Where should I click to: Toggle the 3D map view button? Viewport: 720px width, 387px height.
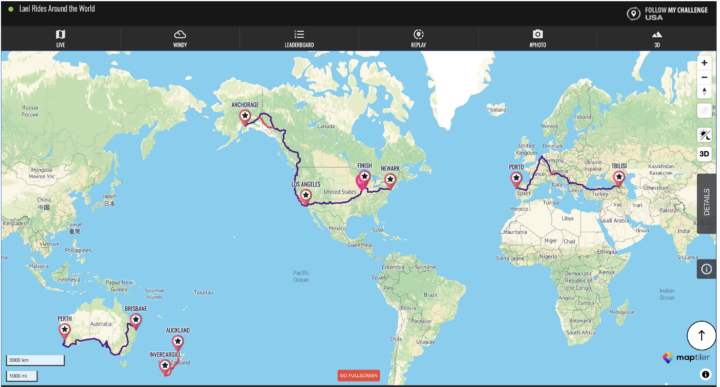point(704,154)
